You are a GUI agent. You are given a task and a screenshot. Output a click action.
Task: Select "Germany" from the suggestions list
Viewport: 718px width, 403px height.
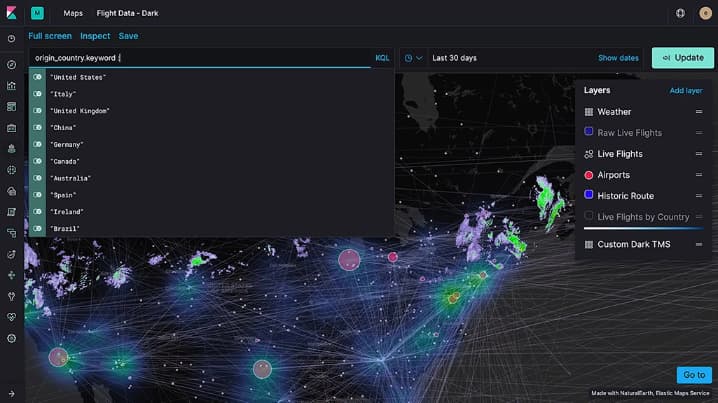[x=70, y=144]
